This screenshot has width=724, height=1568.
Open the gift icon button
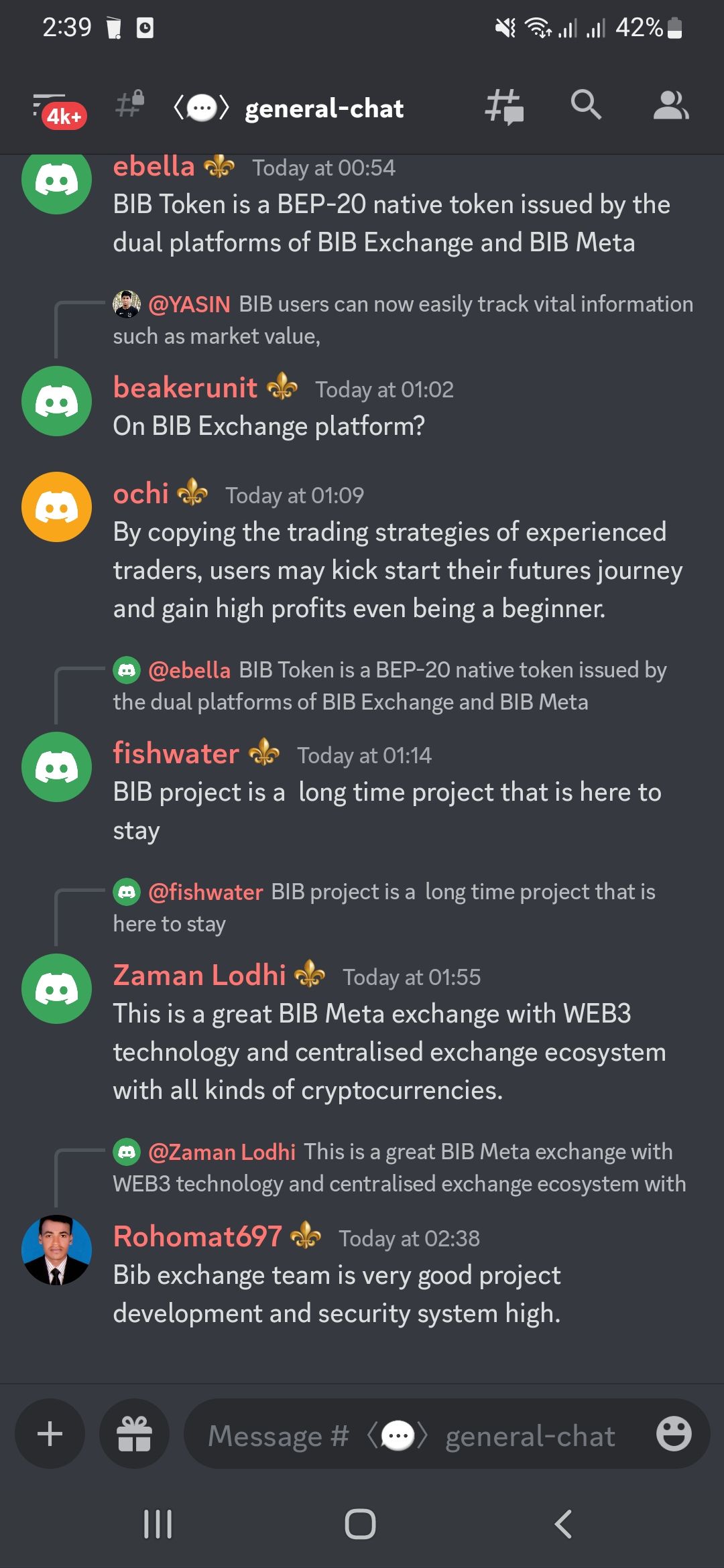(x=134, y=1433)
